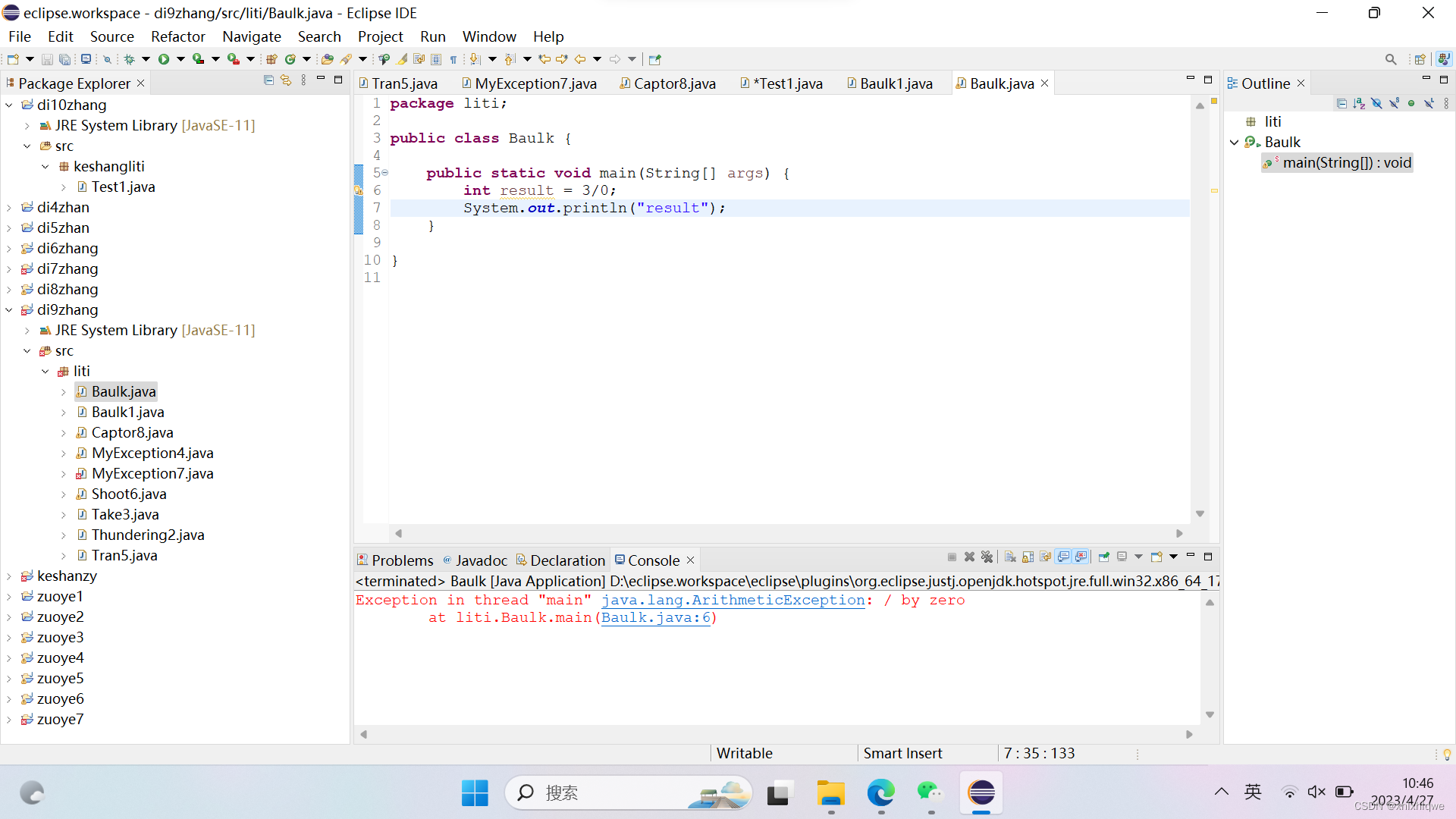
Task: Collapse the di9zhang project tree
Action: coord(9,309)
